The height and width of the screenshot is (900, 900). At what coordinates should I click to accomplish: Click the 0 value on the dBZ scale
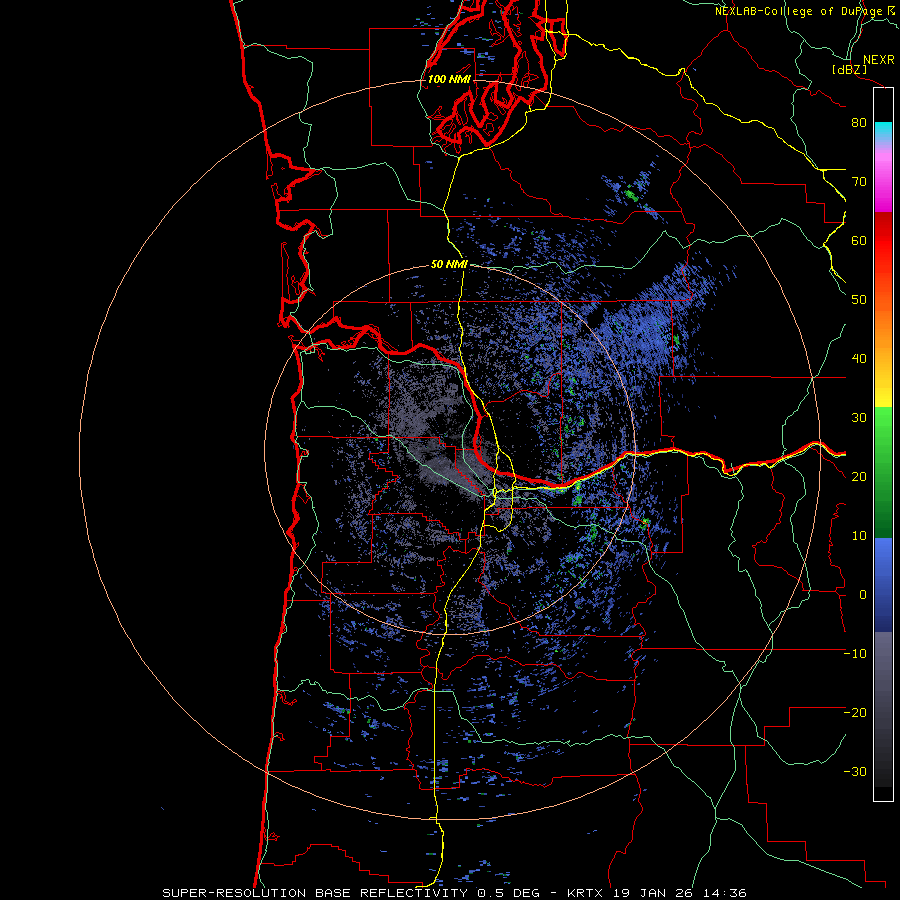tap(863, 595)
